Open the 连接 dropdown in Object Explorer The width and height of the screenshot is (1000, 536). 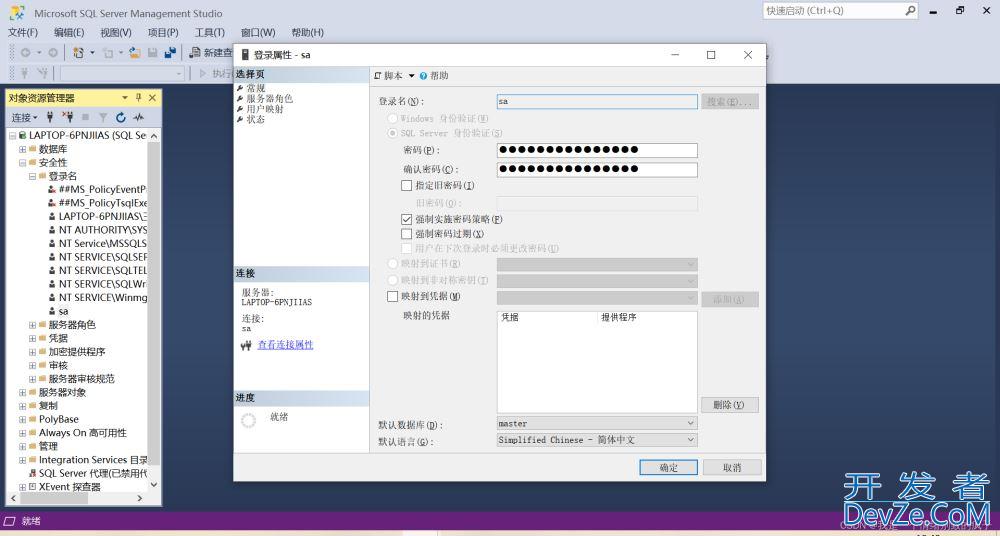point(25,117)
